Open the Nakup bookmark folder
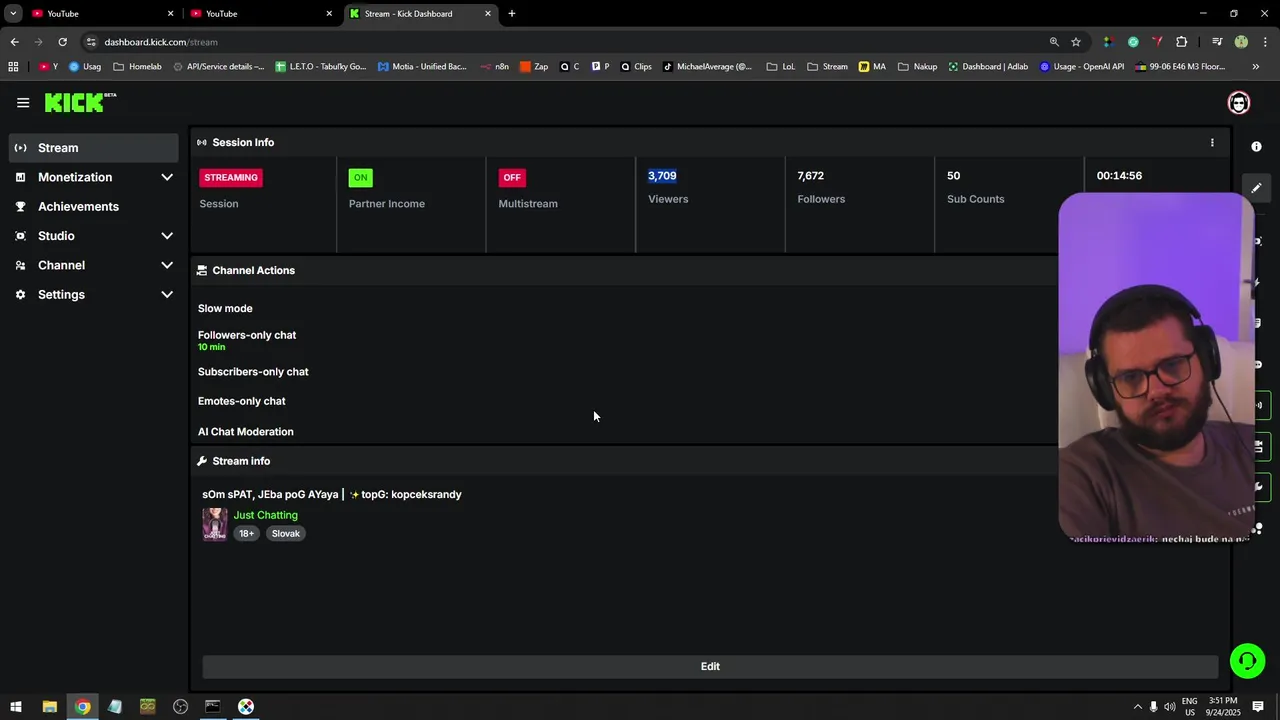Viewport: 1280px width, 720px height. (x=917, y=67)
